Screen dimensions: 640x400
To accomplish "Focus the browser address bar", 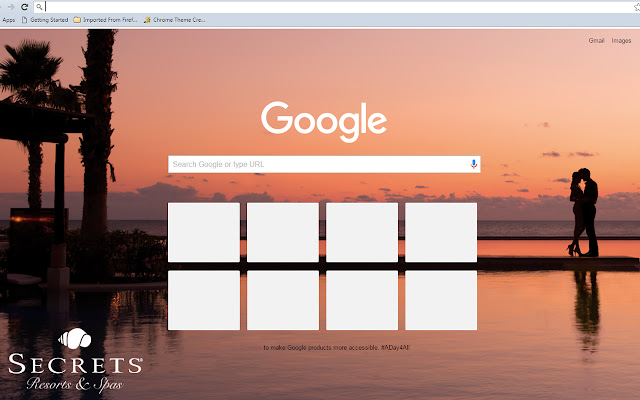I will tap(339, 7).
